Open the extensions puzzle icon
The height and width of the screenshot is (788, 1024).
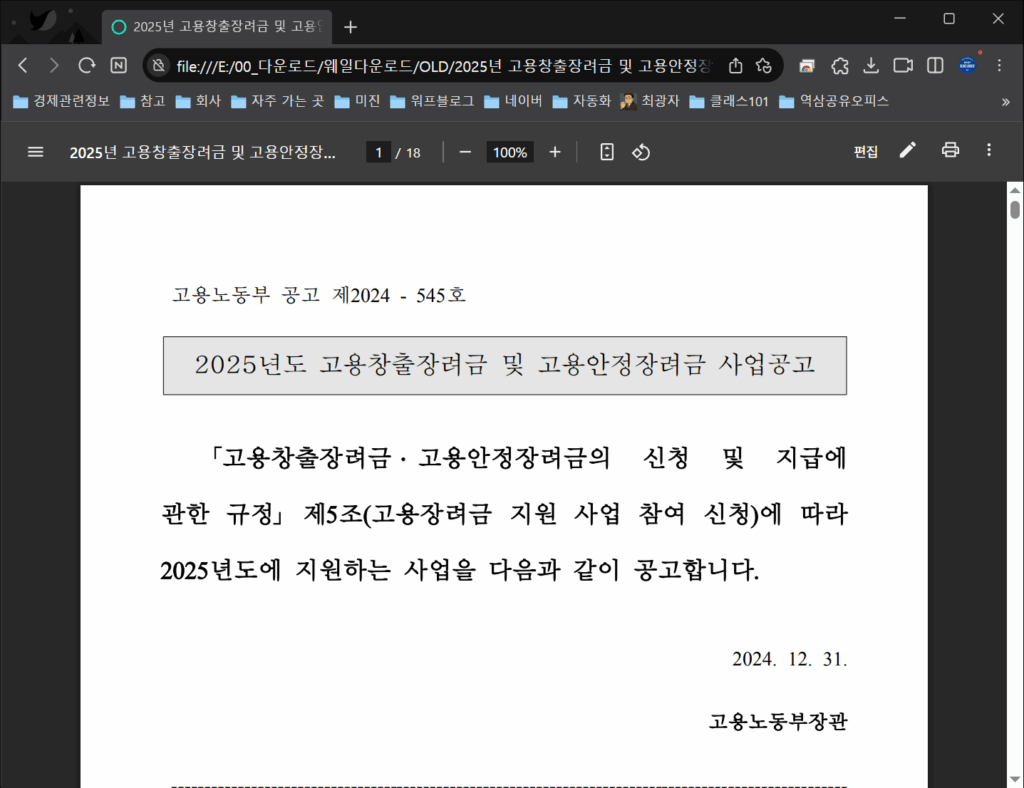840,65
